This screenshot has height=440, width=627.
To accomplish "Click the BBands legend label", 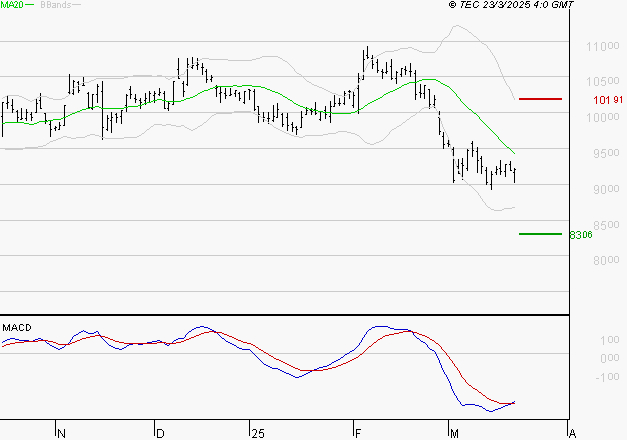I will tap(56, 5).
